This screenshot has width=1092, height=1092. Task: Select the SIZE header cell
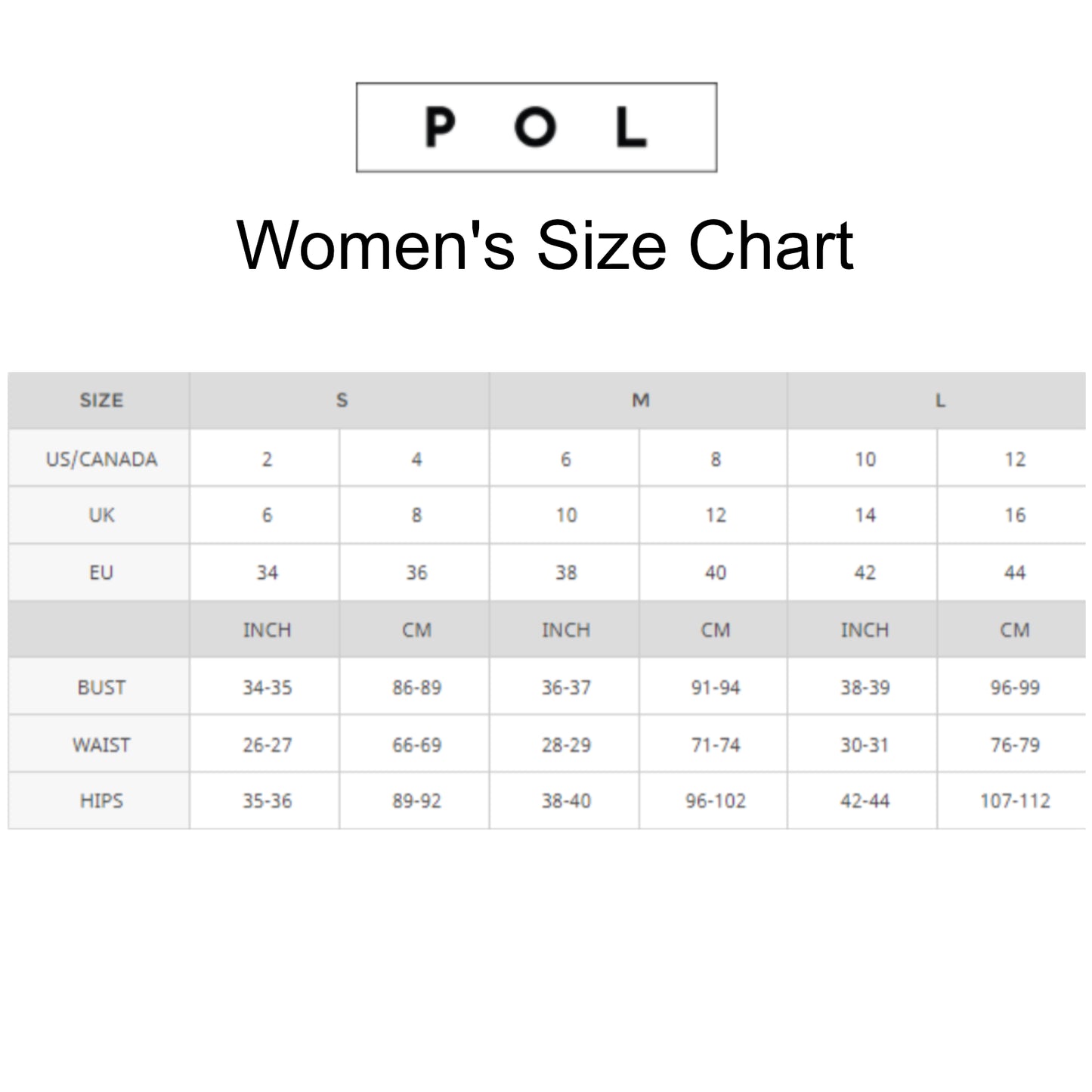pos(101,401)
